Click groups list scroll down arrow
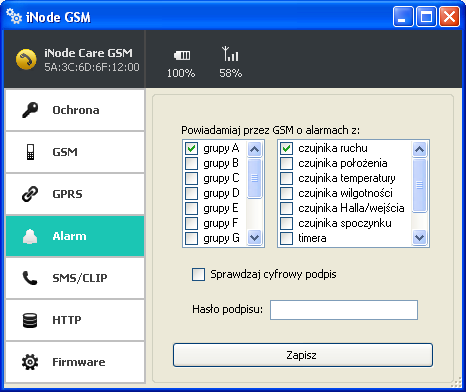This screenshot has width=466, height=392. 255,238
